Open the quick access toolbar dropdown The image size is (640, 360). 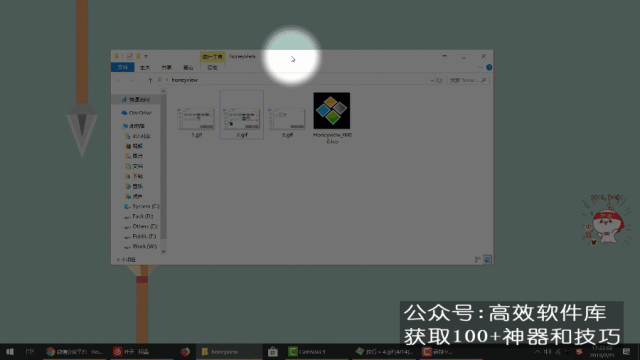click(146, 56)
